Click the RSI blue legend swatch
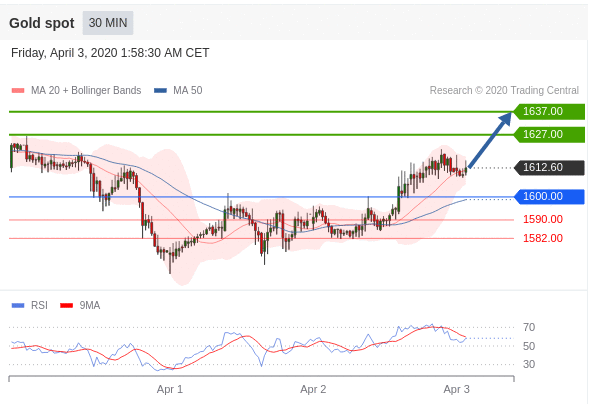 click(x=18, y=305)
